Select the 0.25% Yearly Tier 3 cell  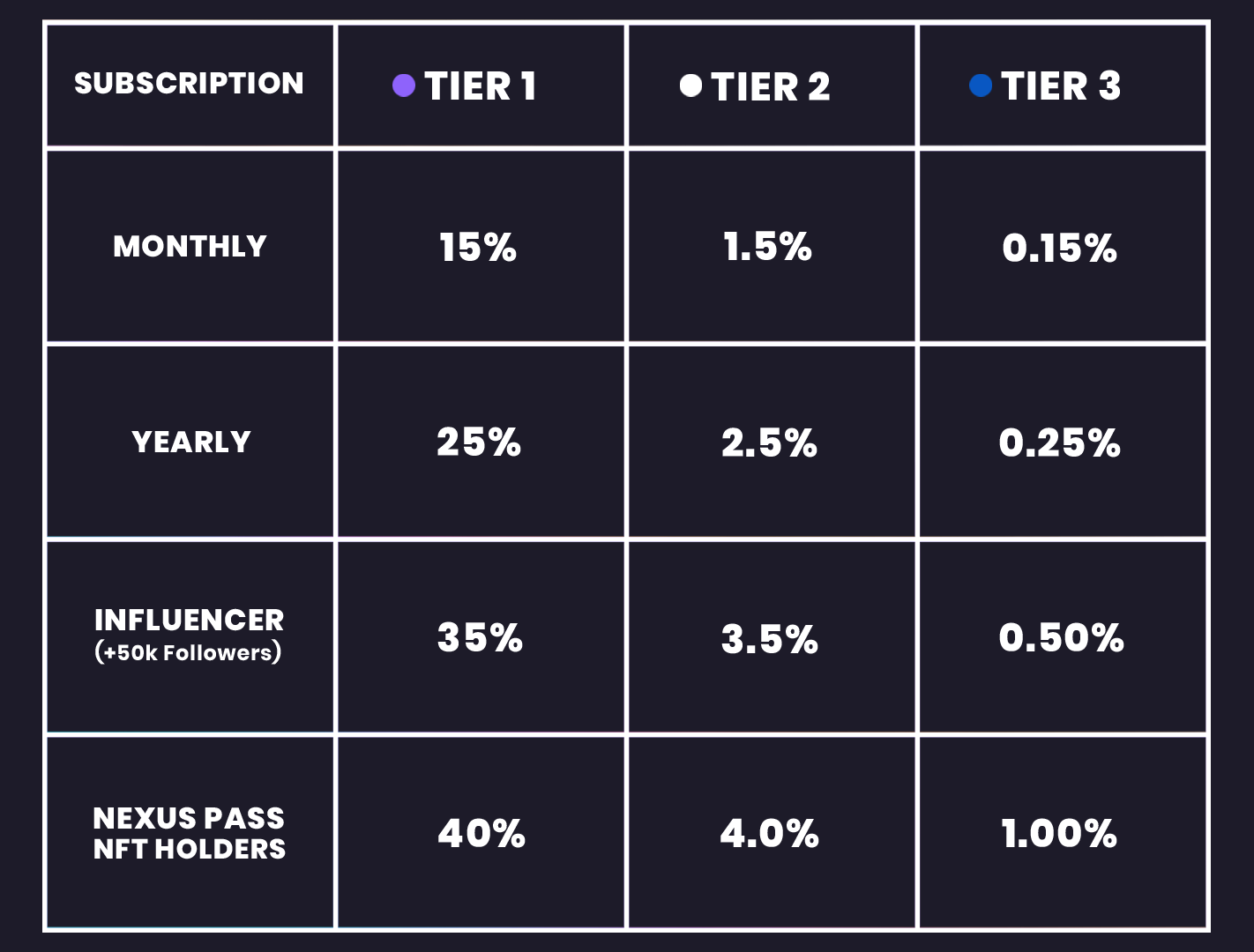point(1060,443)
